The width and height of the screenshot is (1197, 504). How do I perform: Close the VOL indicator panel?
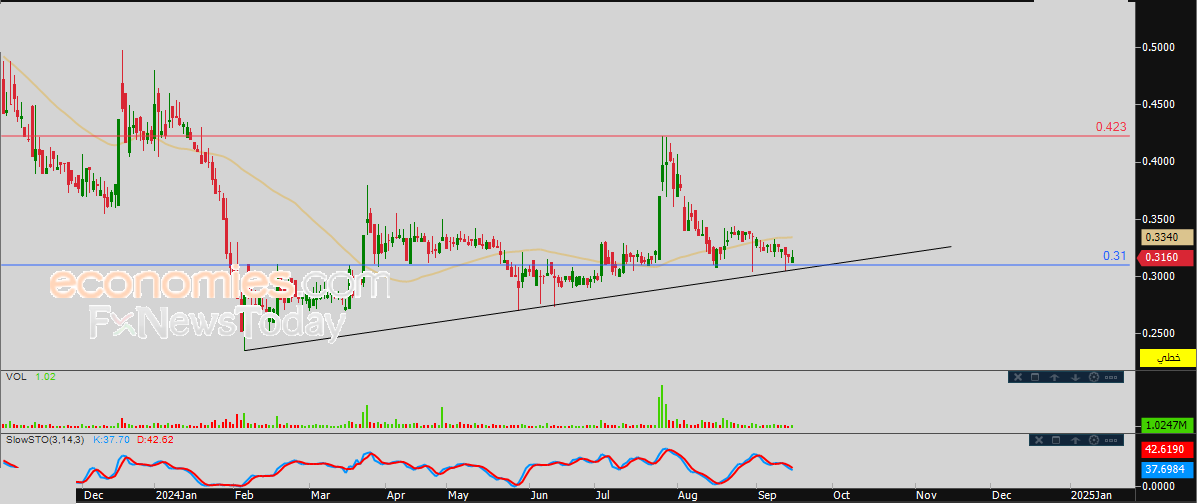[x=1018, y=377]
